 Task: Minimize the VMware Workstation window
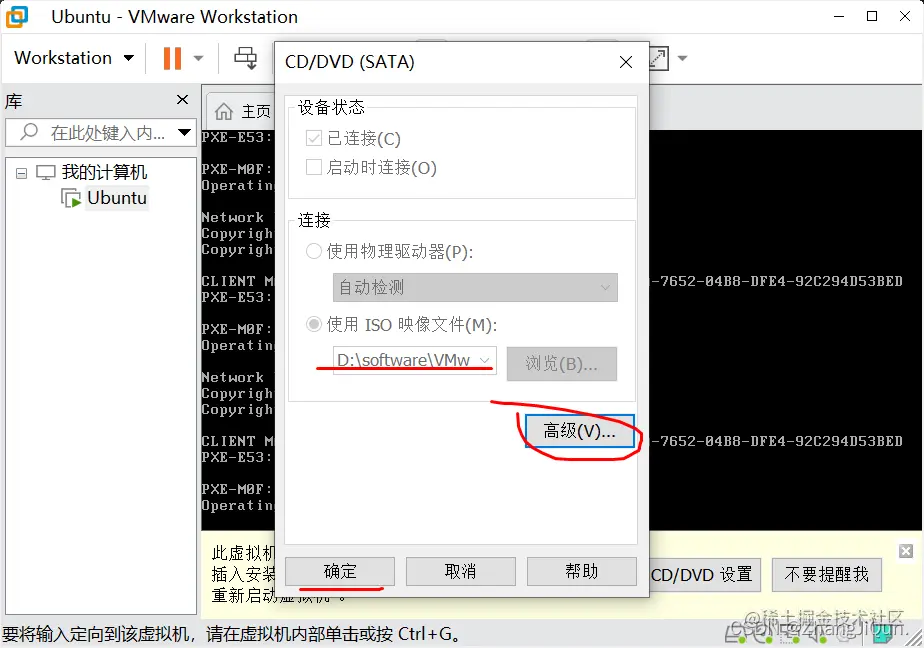point(839,16)
